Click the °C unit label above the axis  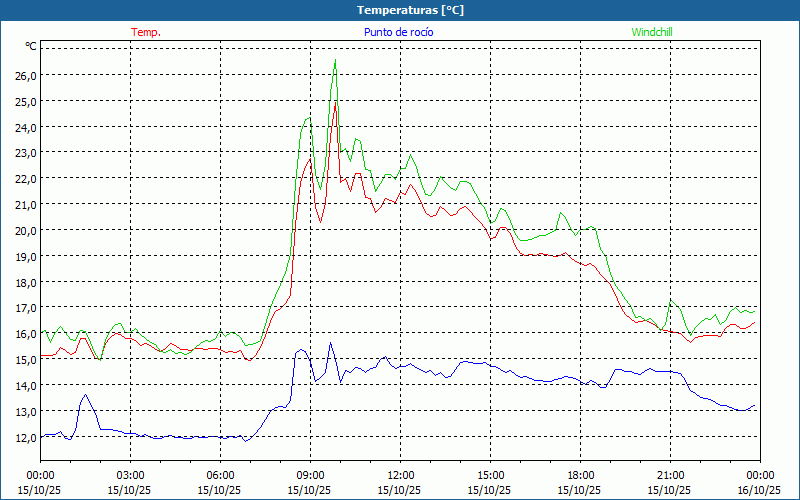click(31, 46)
